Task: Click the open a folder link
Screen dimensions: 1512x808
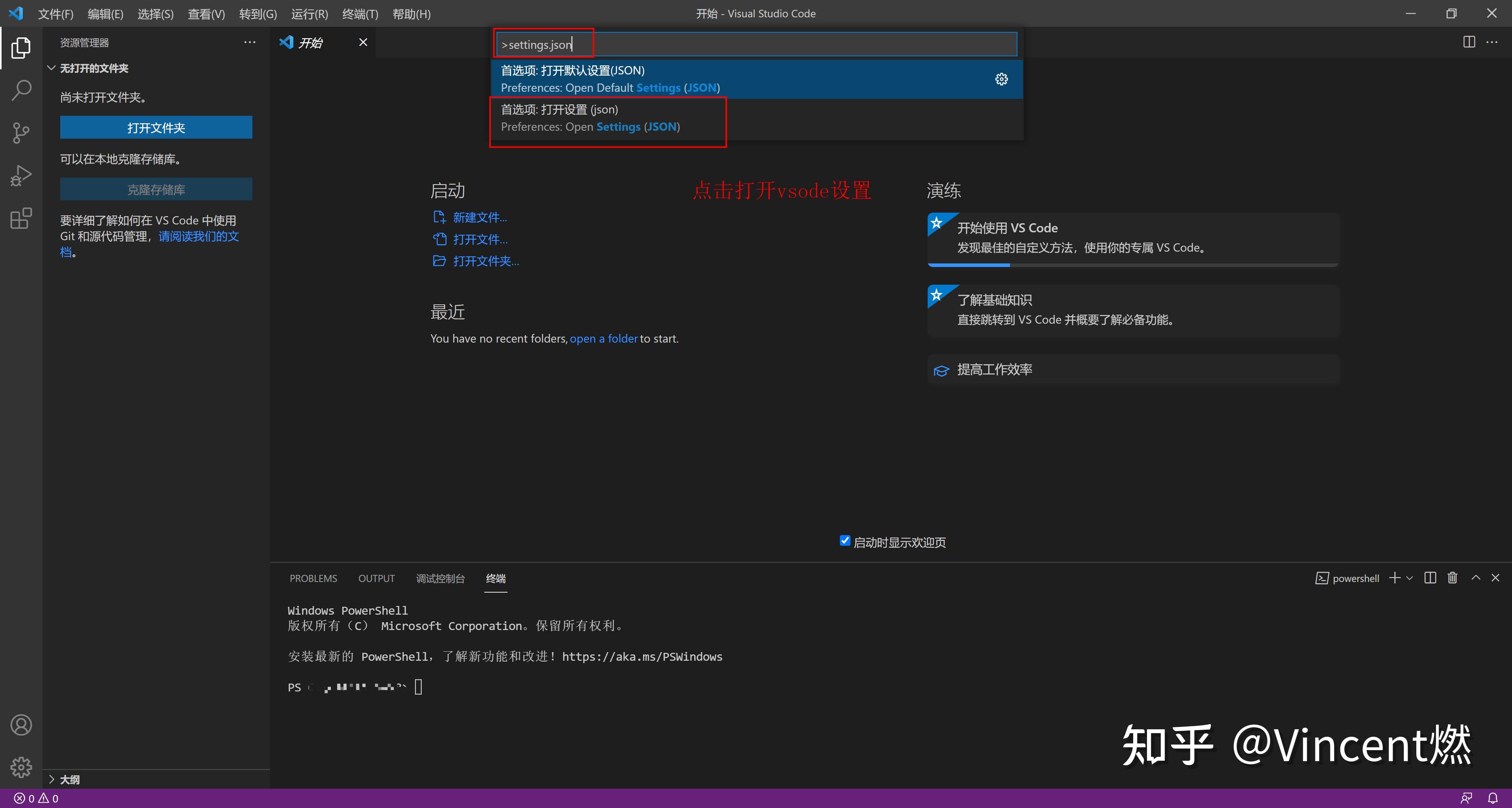Action: coord(603,339)
